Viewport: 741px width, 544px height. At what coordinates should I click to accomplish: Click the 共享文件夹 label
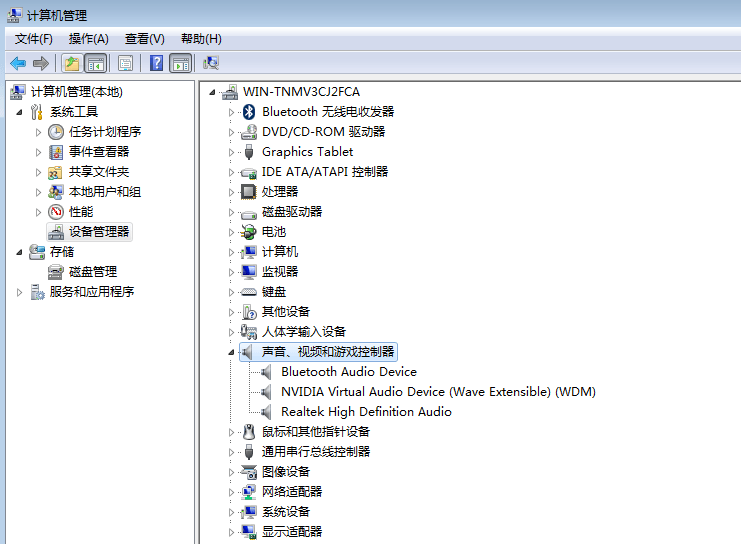coord(99,172)
